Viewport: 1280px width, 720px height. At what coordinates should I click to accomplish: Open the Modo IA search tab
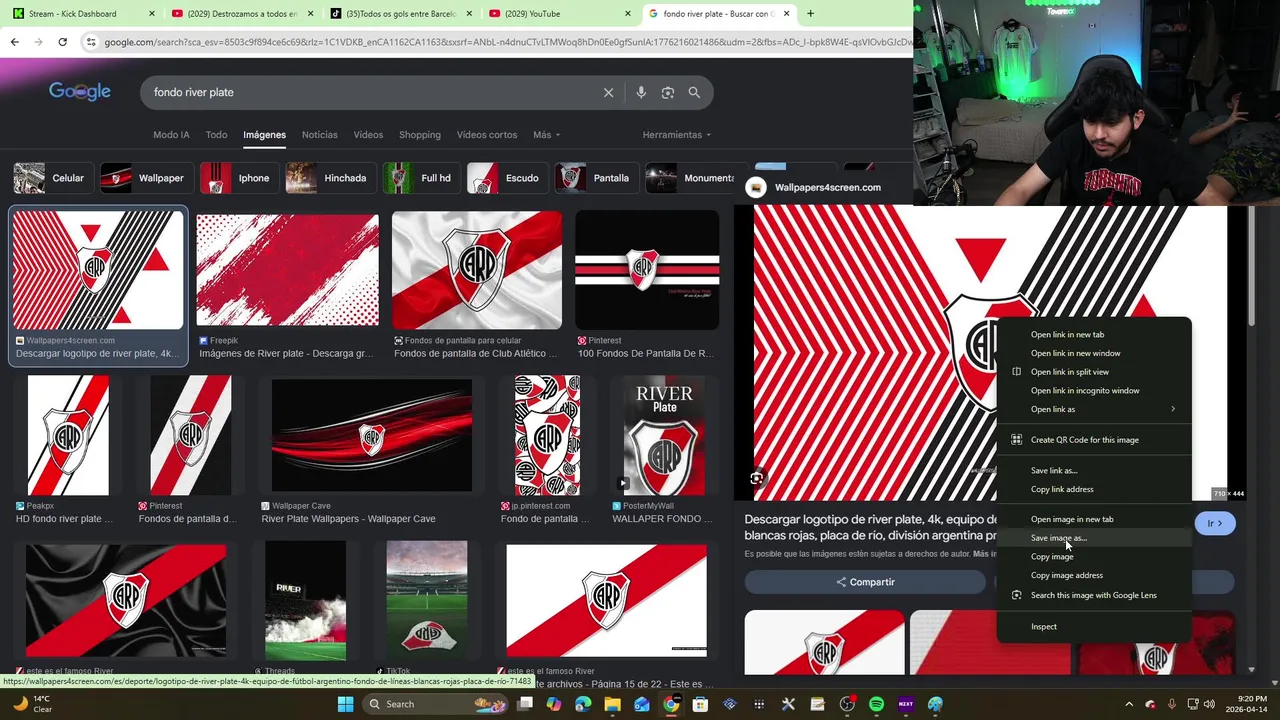click(x=171, y=135)
